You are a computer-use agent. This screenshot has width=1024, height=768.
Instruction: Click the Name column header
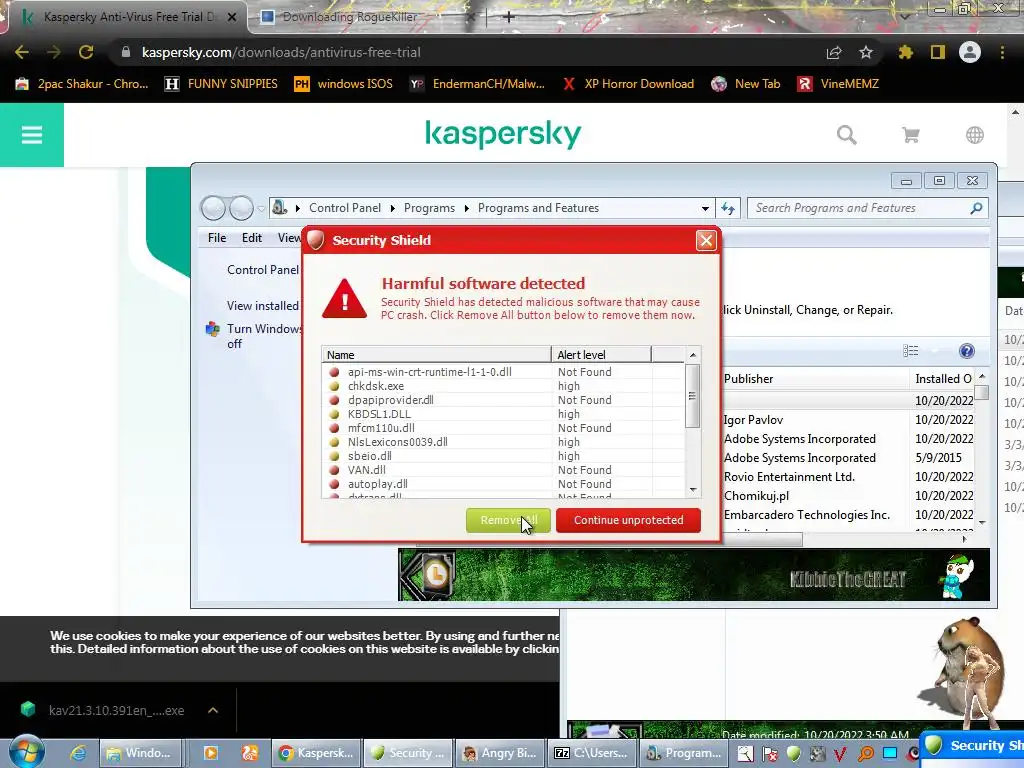point(436,355)
